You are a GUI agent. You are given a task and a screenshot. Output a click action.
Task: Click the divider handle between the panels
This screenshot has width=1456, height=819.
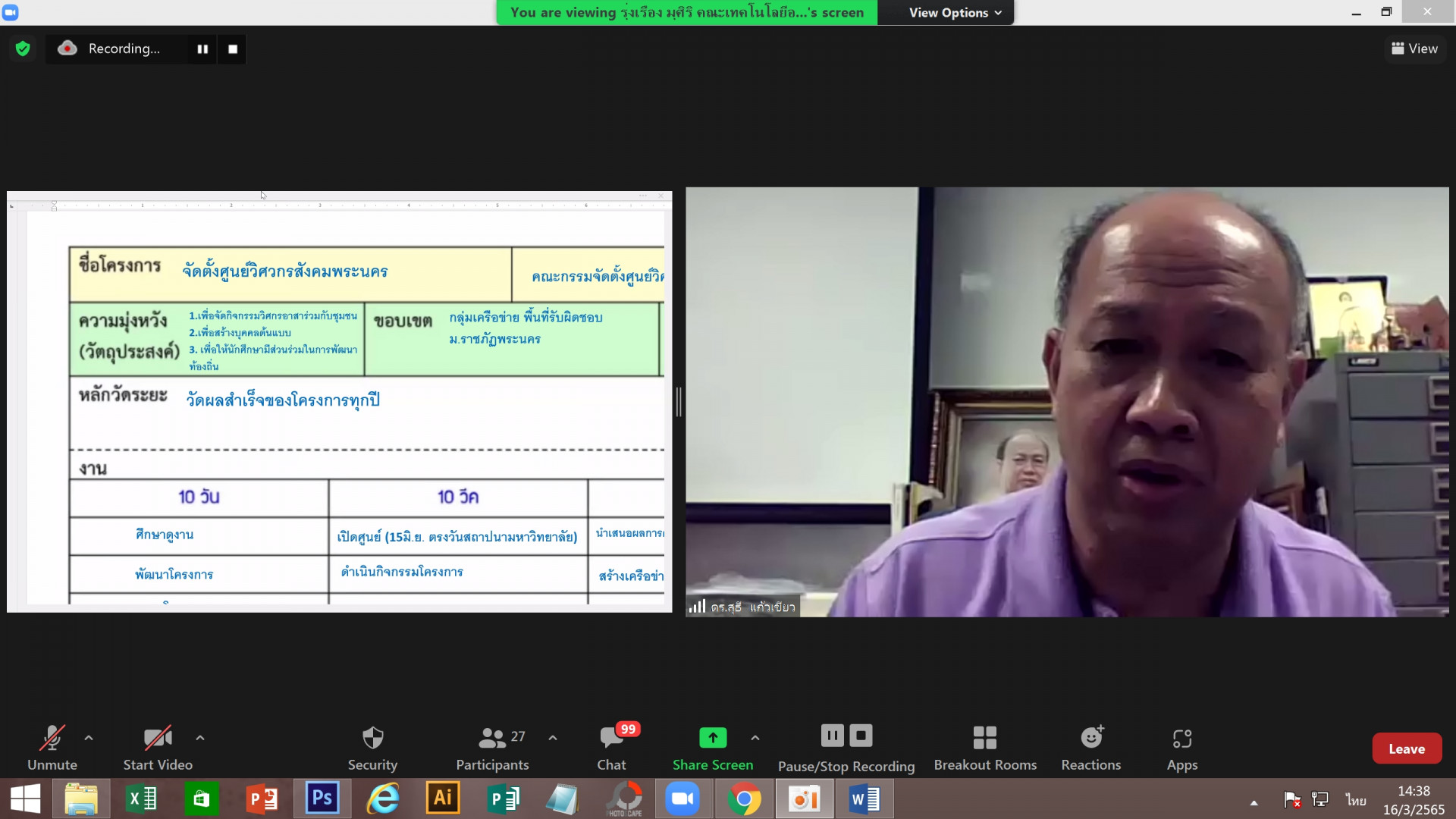pos(679,402)
